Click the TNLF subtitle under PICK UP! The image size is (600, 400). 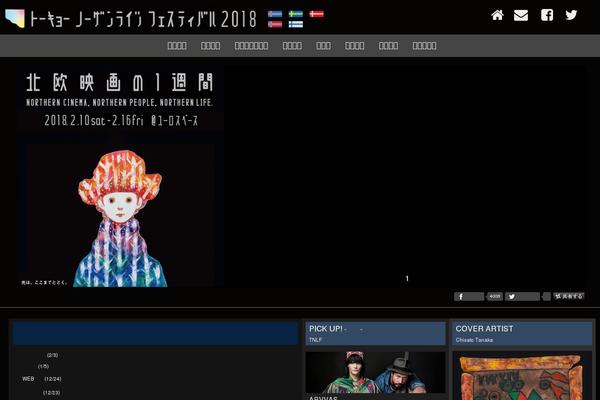(x=315, y=340)
